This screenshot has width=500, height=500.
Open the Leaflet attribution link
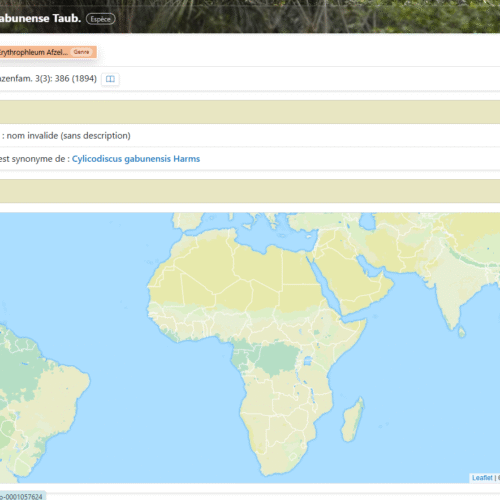tap(482, 478)
